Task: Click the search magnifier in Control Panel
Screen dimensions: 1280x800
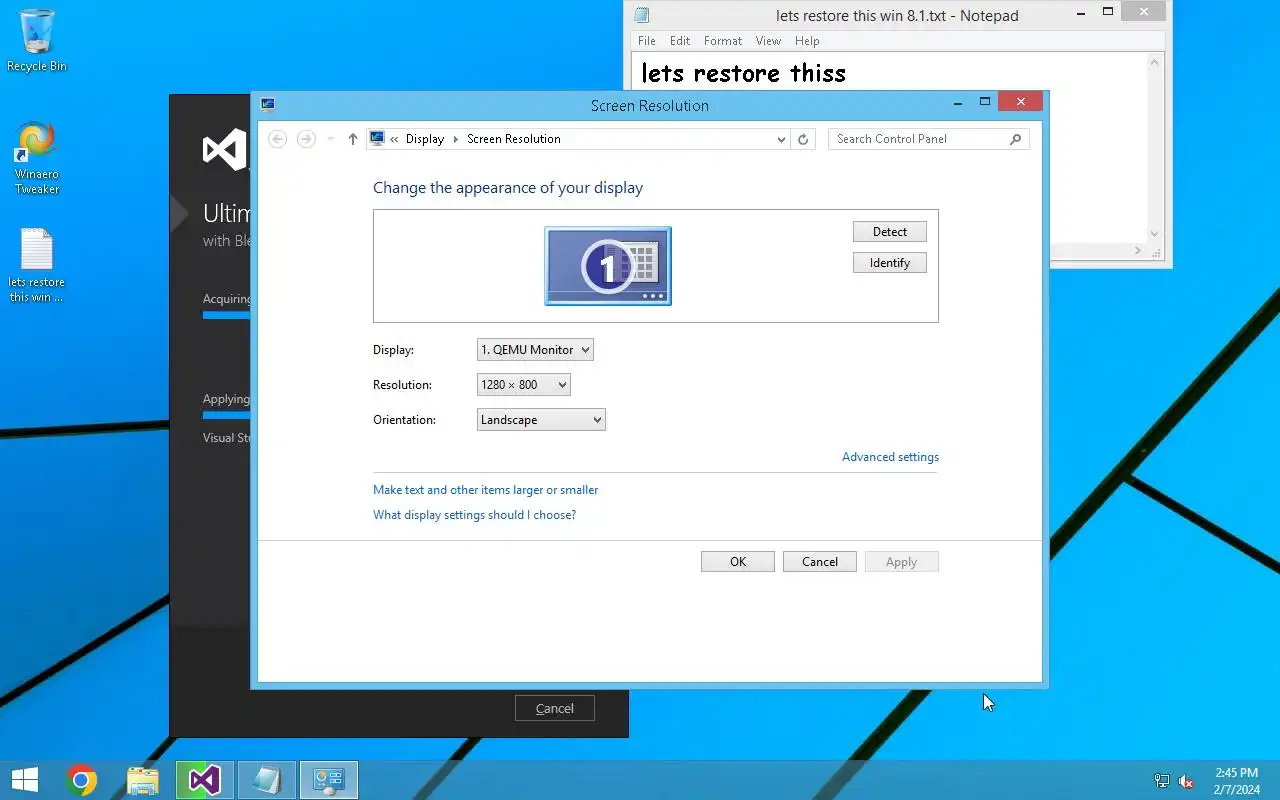Action: click(x=1015, y=139)
